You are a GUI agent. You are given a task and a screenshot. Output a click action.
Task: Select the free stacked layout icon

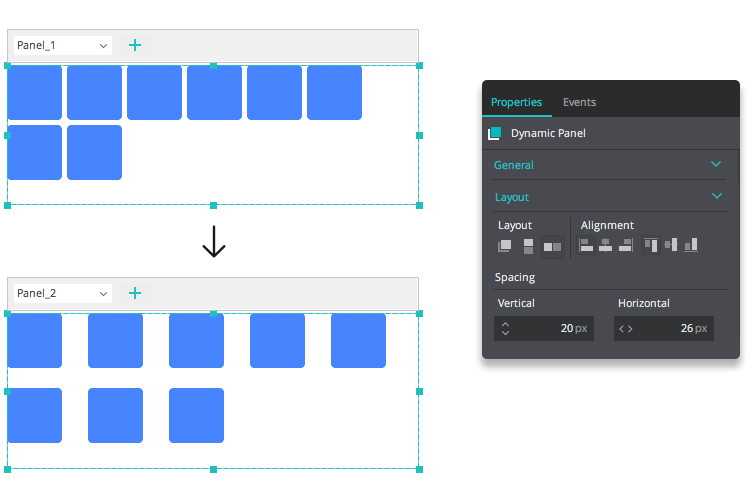click(x=505, y=246)
